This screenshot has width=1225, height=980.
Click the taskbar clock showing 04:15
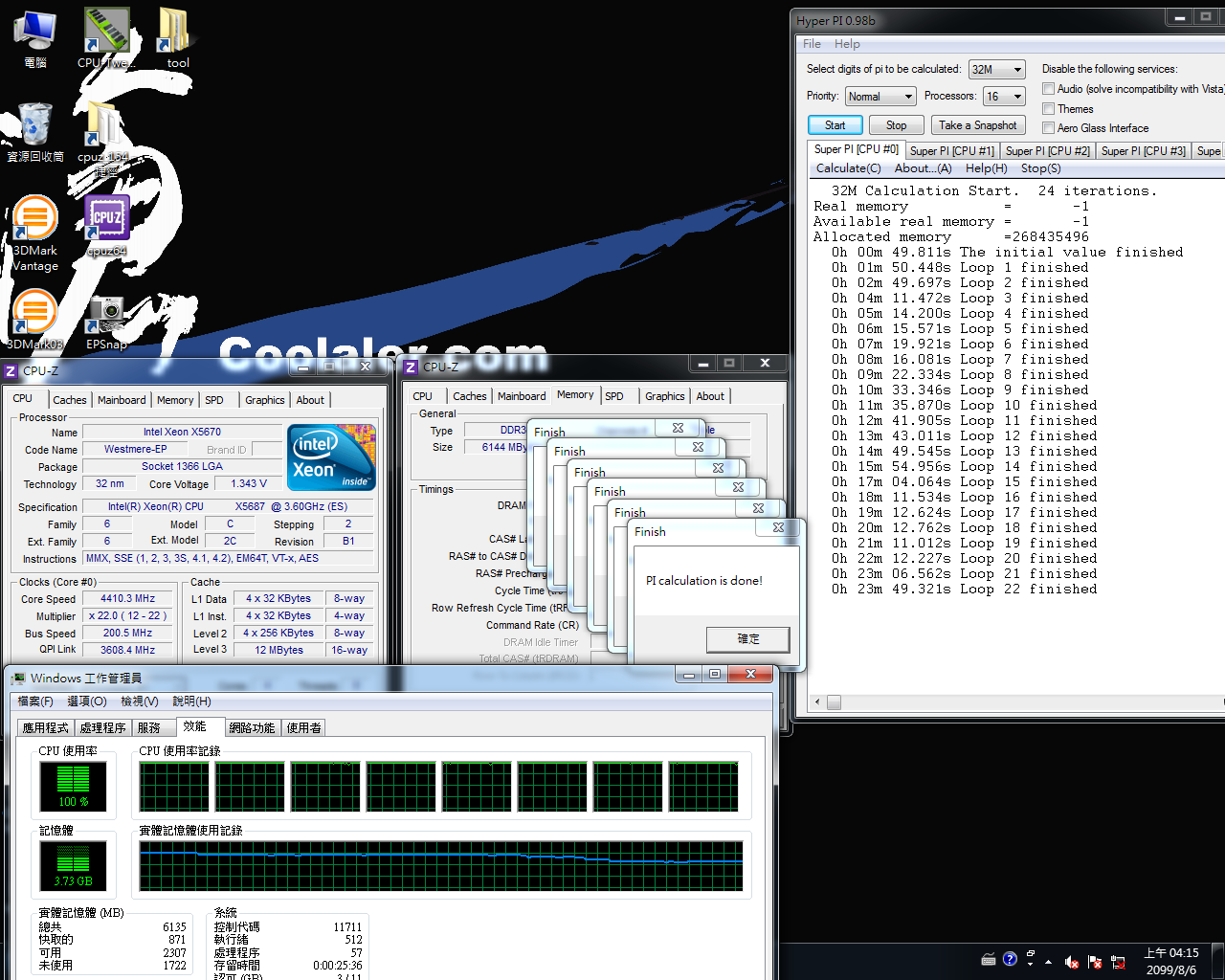1170,961
